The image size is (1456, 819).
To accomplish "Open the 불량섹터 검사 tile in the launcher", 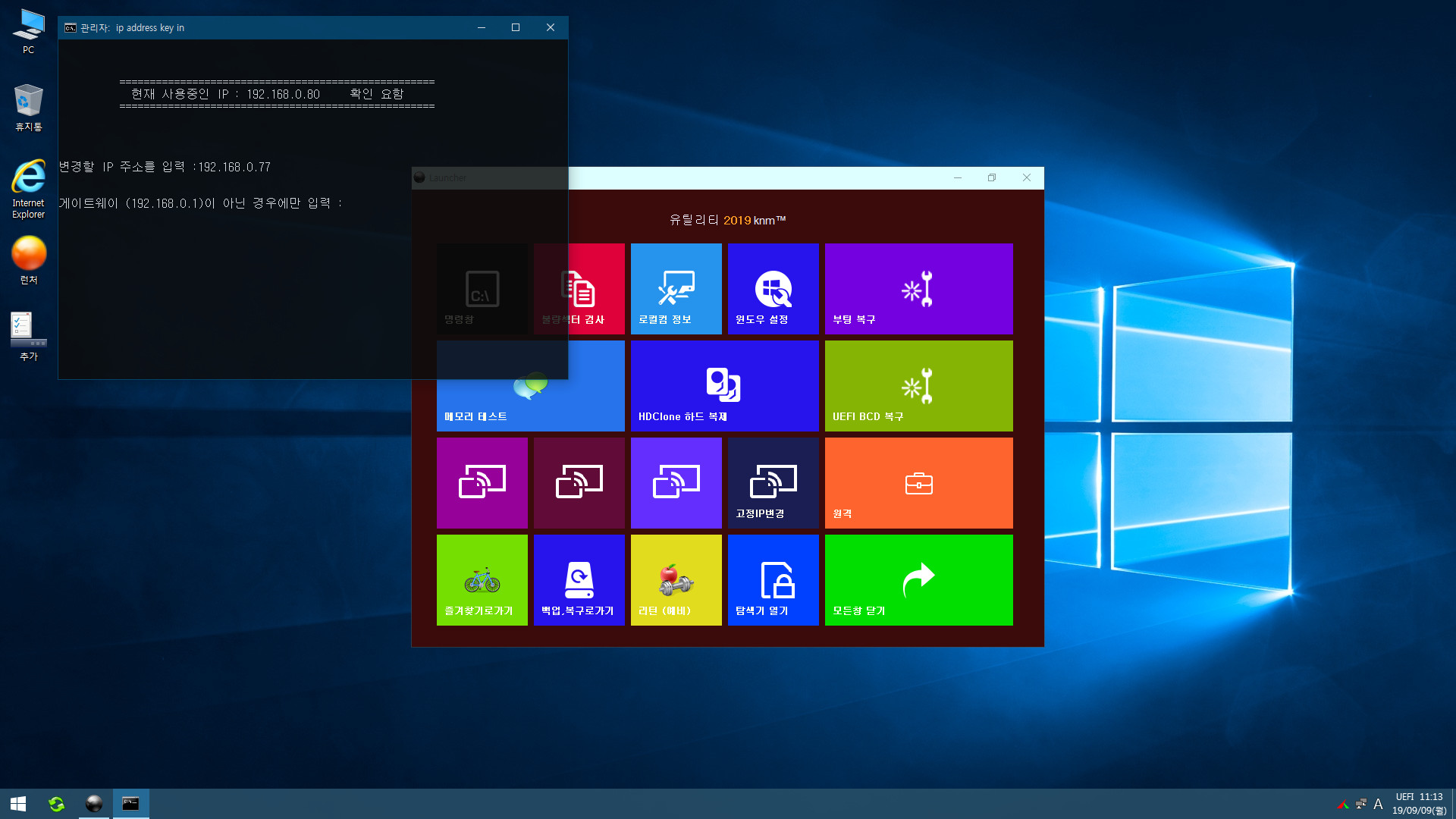I will (x=579, y=289).
